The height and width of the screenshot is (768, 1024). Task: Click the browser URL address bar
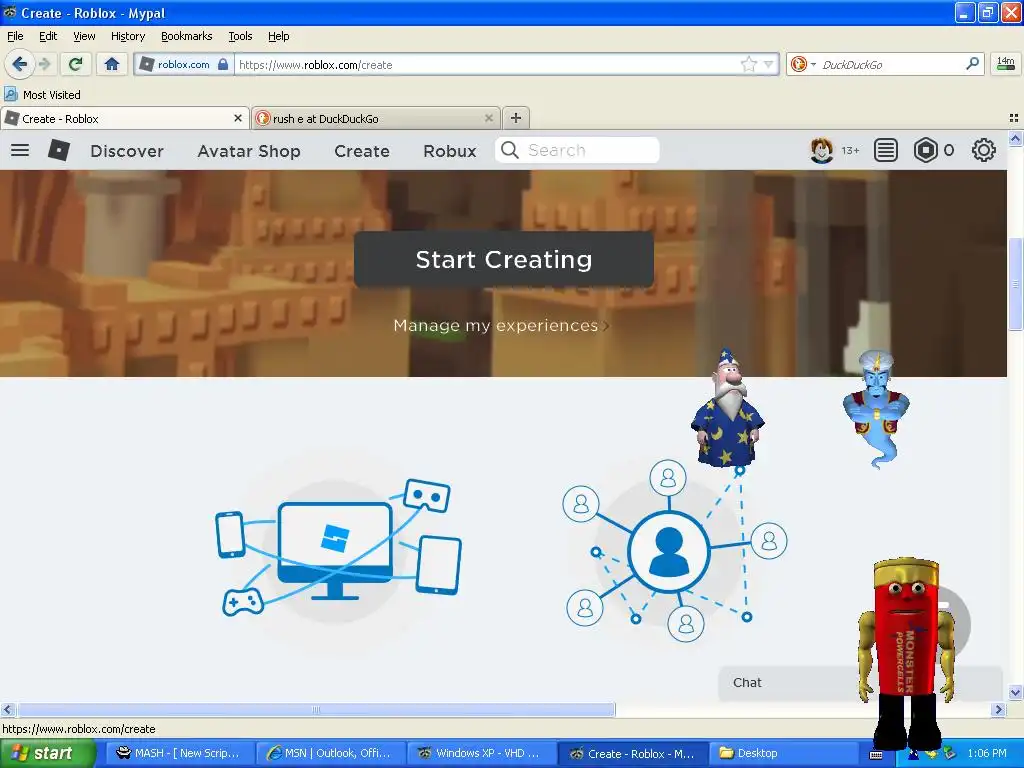(487, 64)
